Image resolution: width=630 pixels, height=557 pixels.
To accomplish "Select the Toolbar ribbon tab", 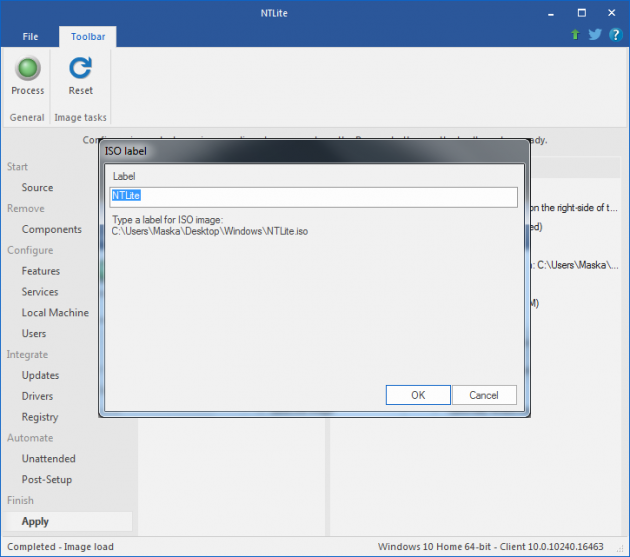I will 88,37.
